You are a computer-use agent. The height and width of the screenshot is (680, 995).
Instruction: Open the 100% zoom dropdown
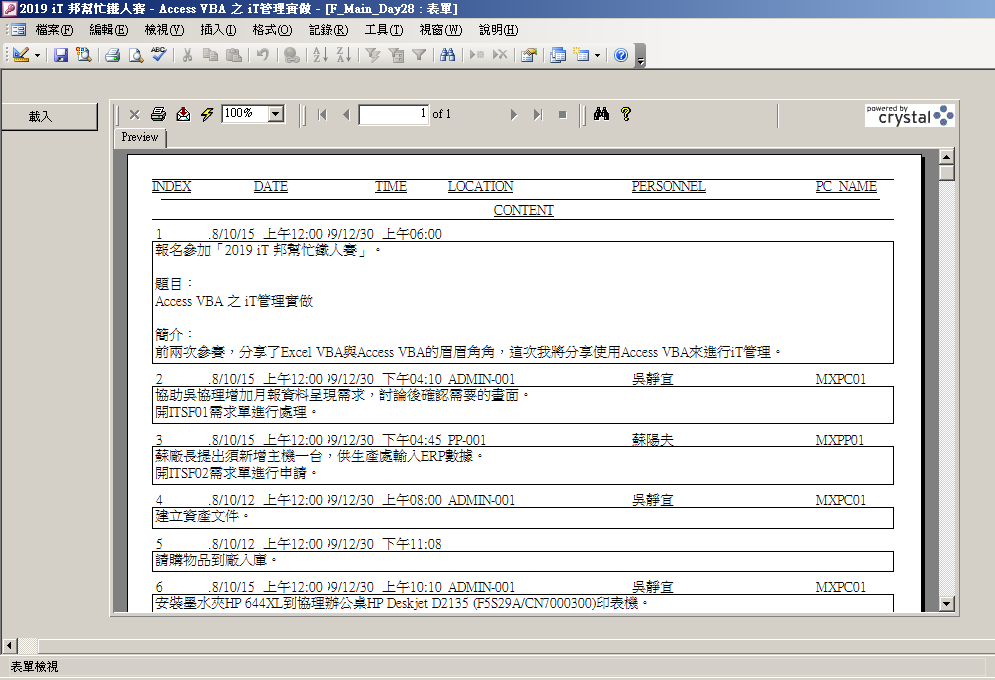[x=275, y=114]
